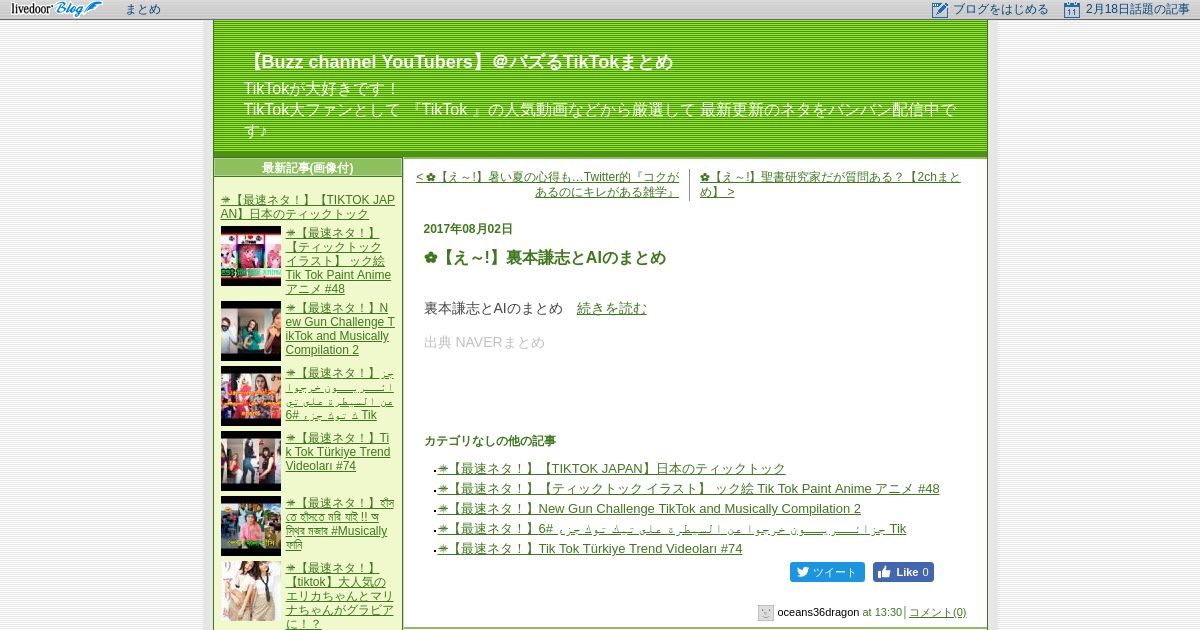The image size is (1200, 630).
Task: Open the livedoor Blog logo
Action: (x=56, y=9)
